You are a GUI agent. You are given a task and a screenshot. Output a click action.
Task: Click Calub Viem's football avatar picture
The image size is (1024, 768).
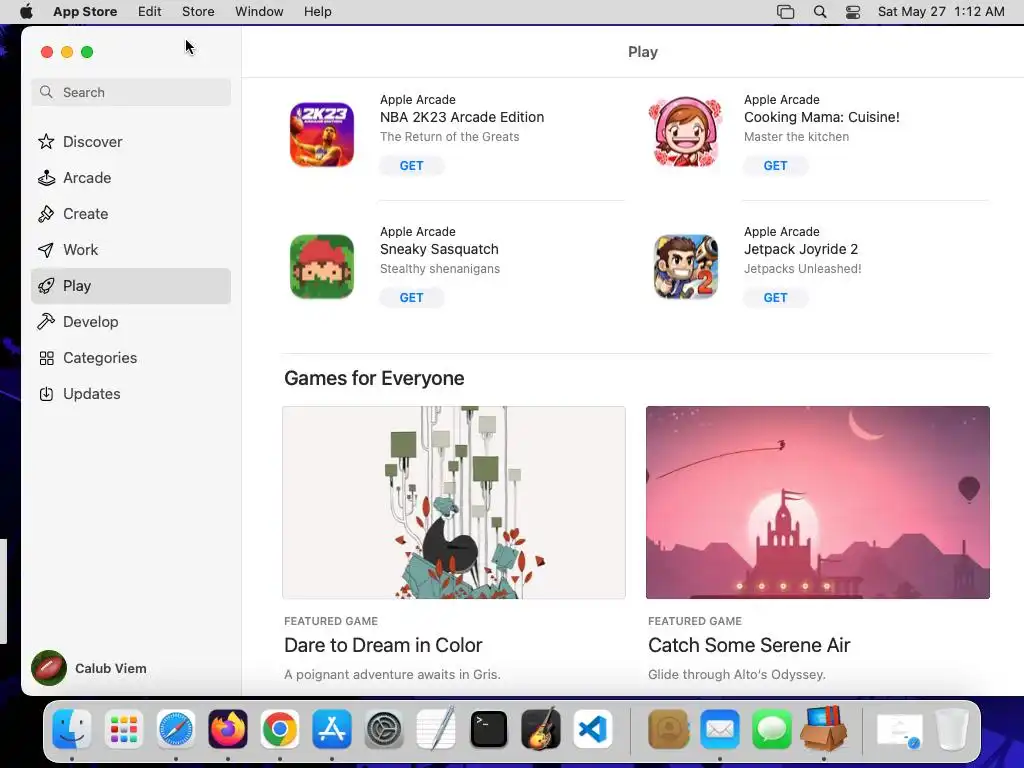pos(49,668)
